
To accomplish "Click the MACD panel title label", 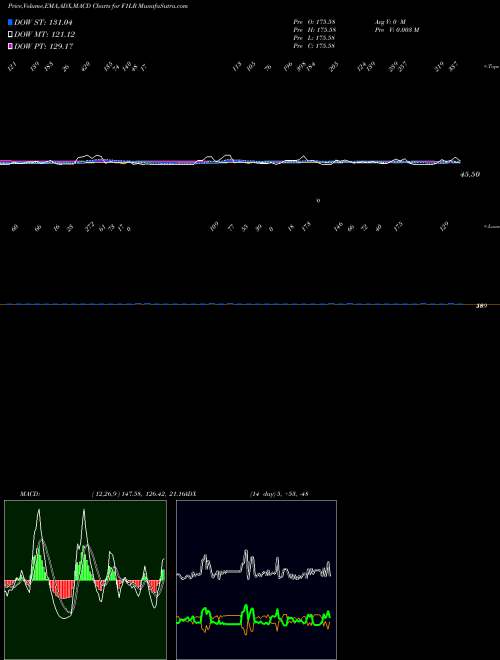I will 29,494.
